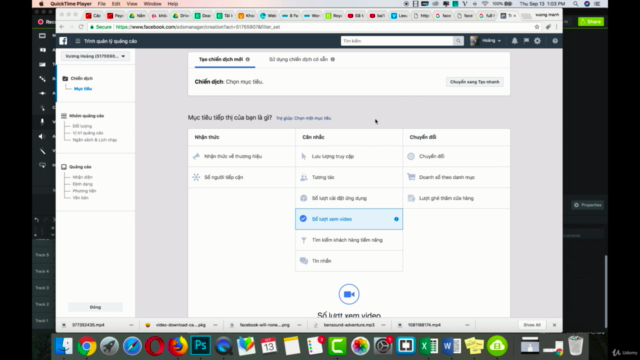The height and width of the screenshot is (360, 640).
Task: Select Tương tác objective
Action: [349, 177]
